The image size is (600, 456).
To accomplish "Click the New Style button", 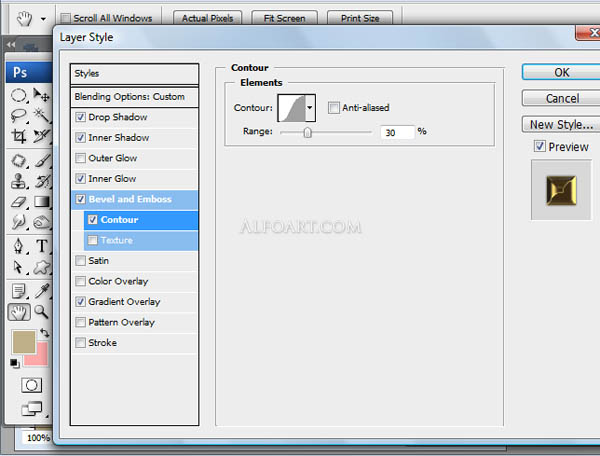I will tap(561, 124).
